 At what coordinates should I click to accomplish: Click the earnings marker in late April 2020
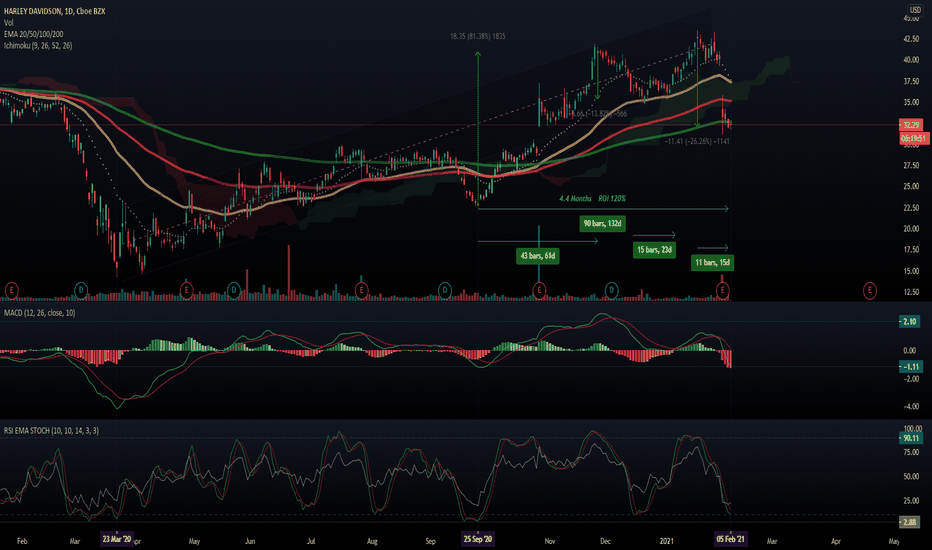[x=187, y=291]
